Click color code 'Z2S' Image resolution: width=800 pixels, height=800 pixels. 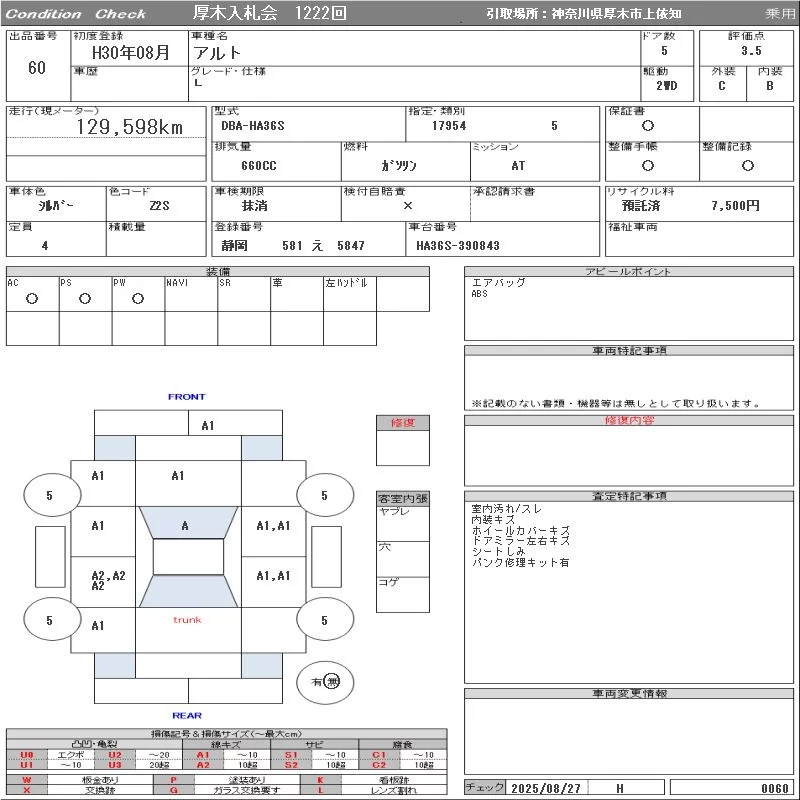point(159,206)
